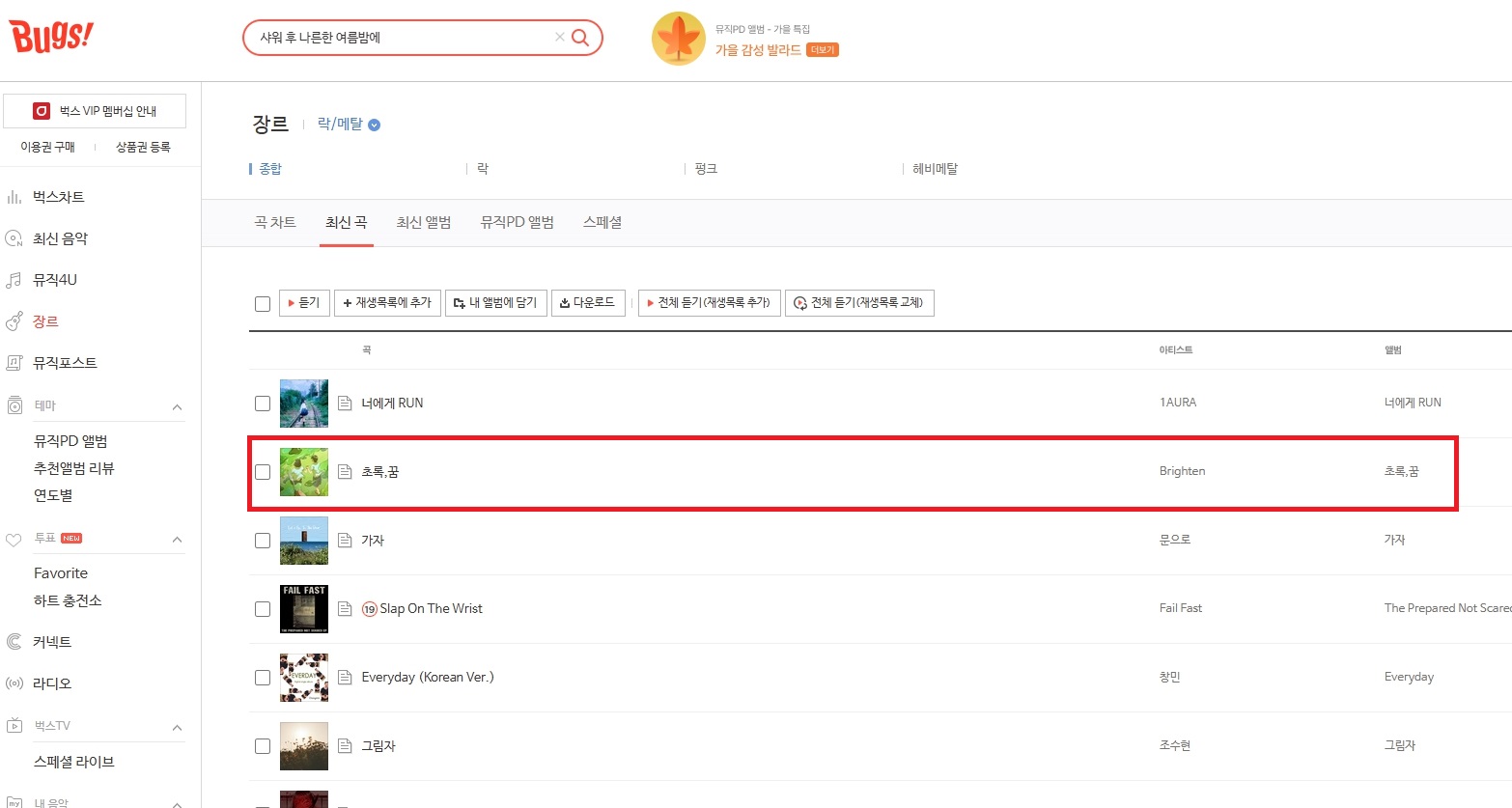Viewport: 1512px width, 808px height.
Task: Click 전체 듣기(재생목록 추가) button
Action: point(709,303)
